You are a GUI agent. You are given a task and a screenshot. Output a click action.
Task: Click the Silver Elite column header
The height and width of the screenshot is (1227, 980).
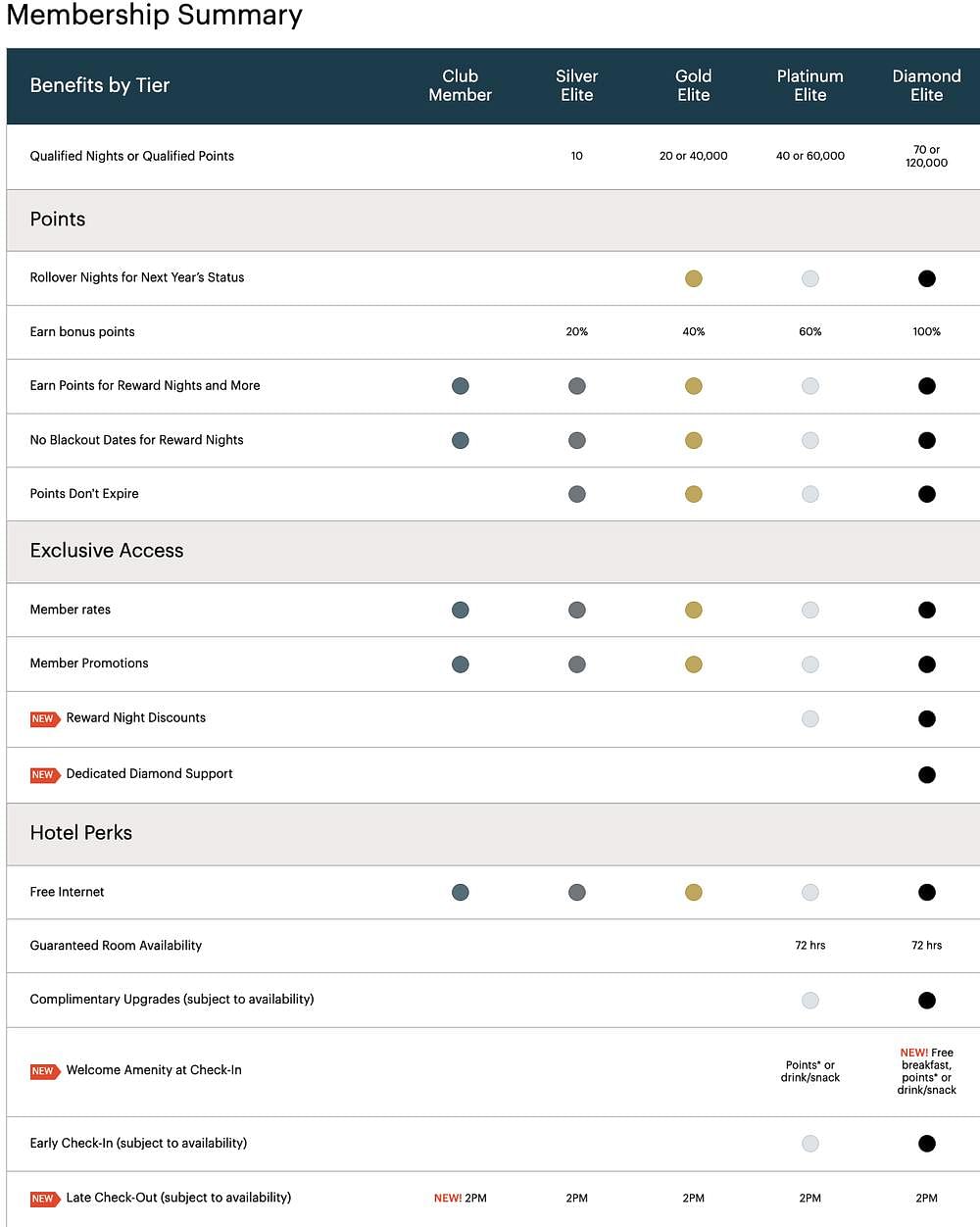coord(577,85)
